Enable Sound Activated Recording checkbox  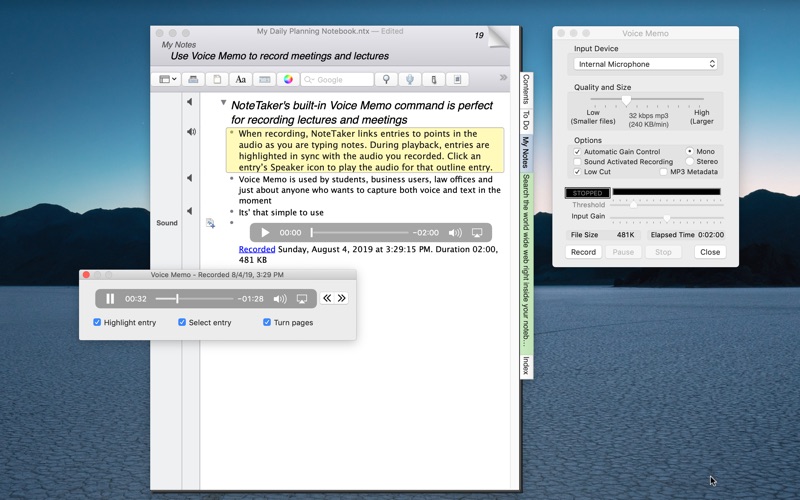coord(577,161)
